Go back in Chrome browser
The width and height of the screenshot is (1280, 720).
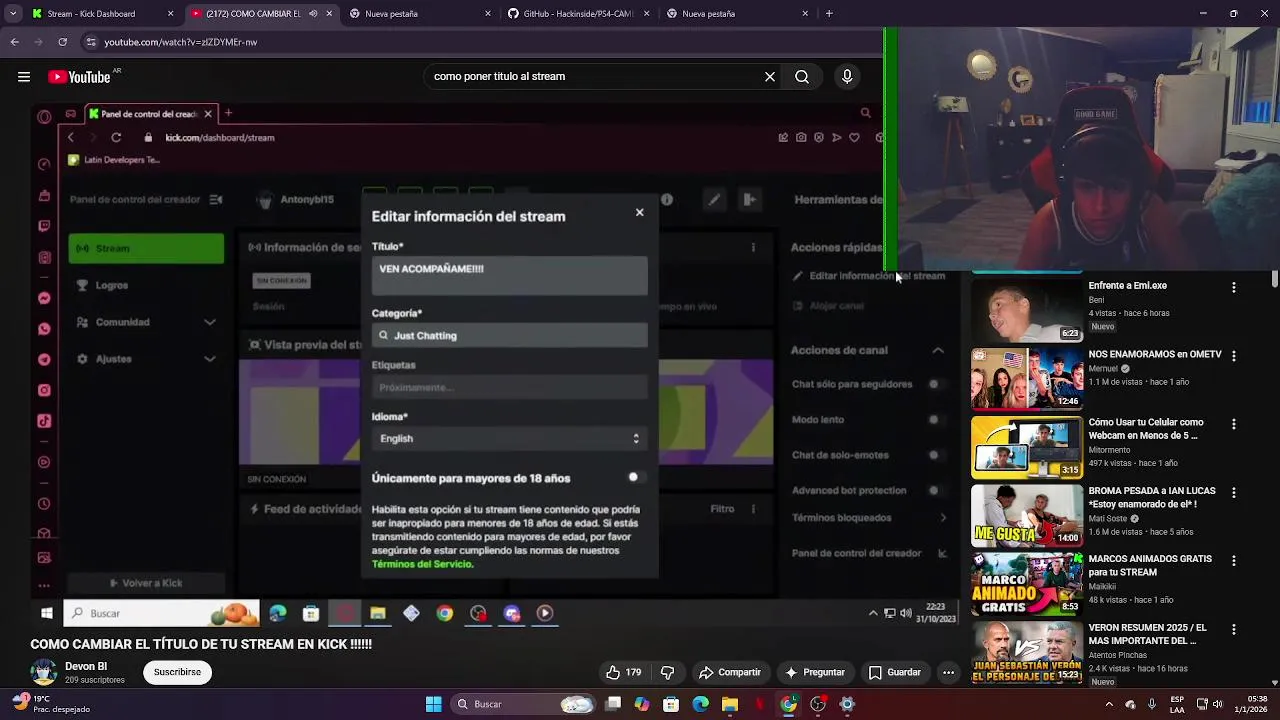pos(15,42)
